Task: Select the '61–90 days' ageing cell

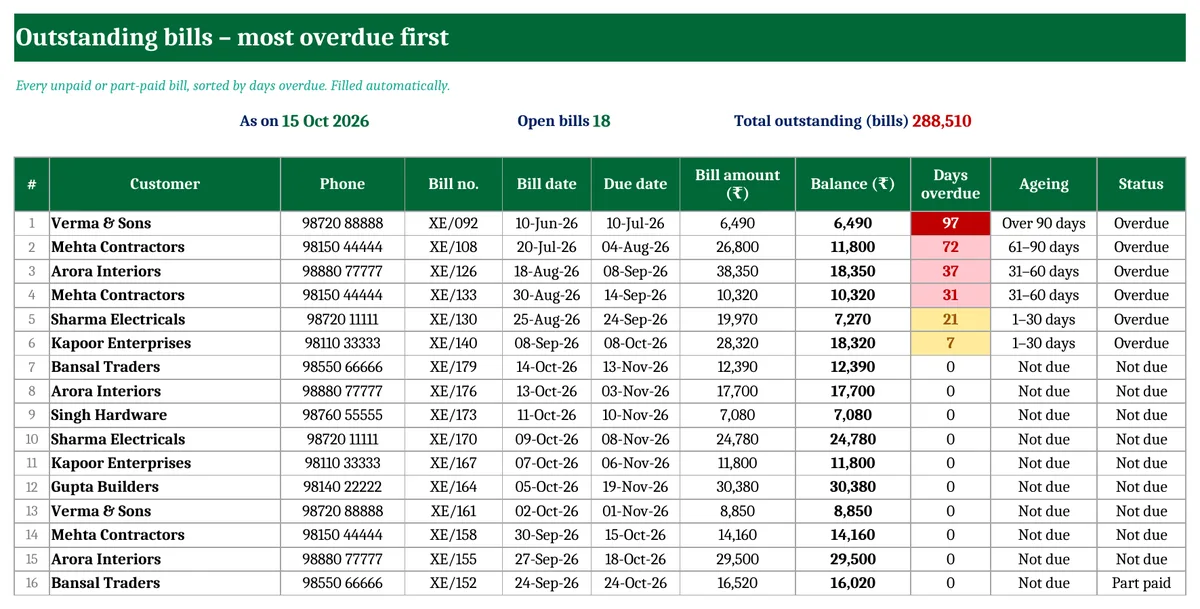Action: pos(1044,247)
